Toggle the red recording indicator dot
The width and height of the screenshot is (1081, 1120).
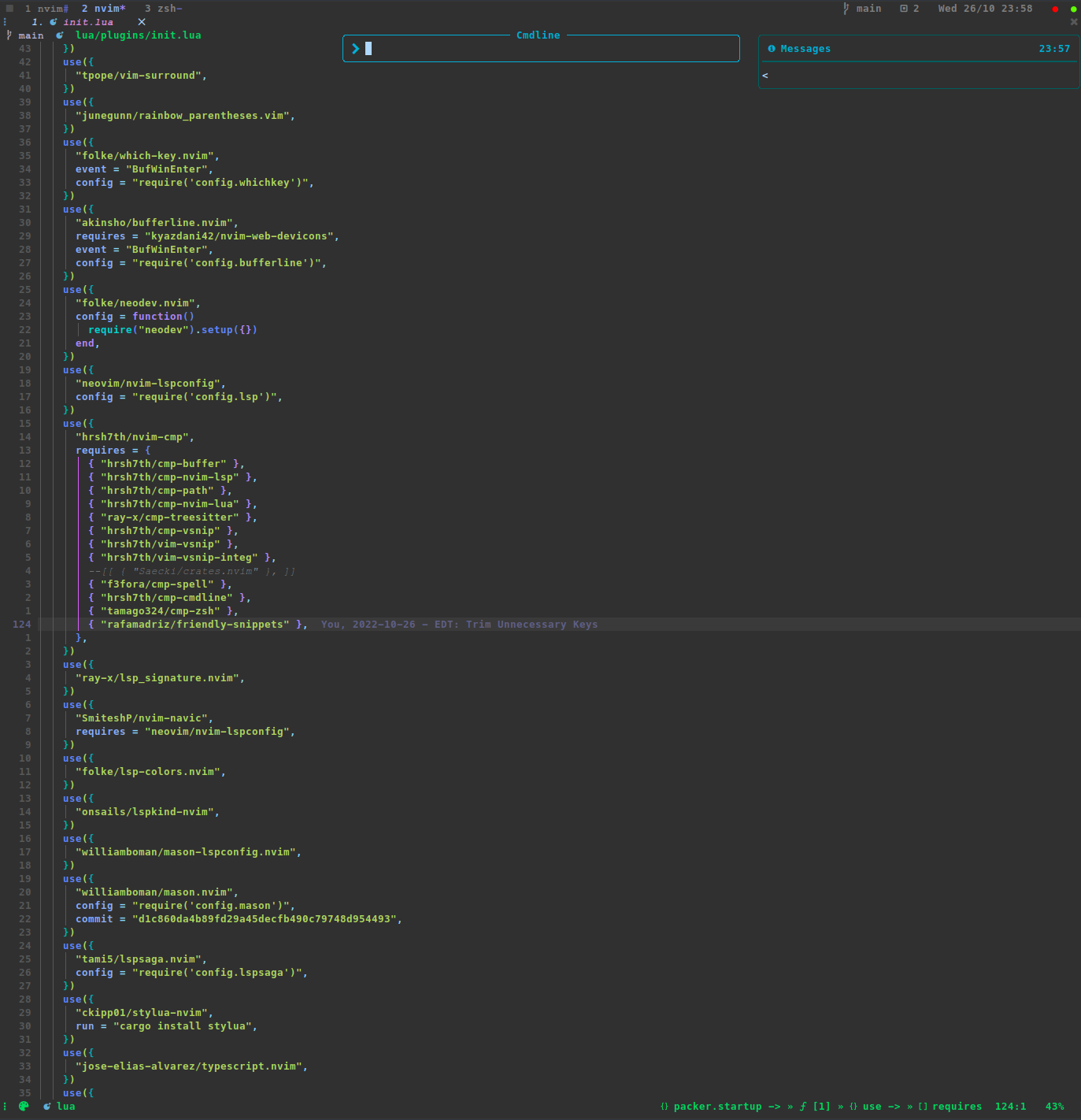1054,9
